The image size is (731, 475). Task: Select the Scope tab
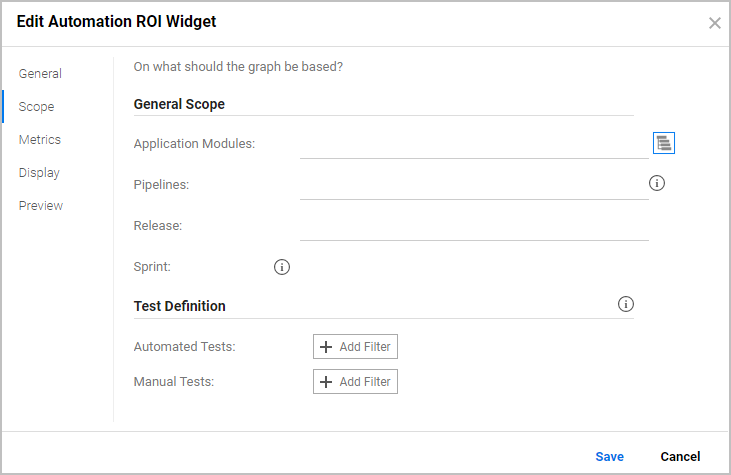[x=36, y=107]
